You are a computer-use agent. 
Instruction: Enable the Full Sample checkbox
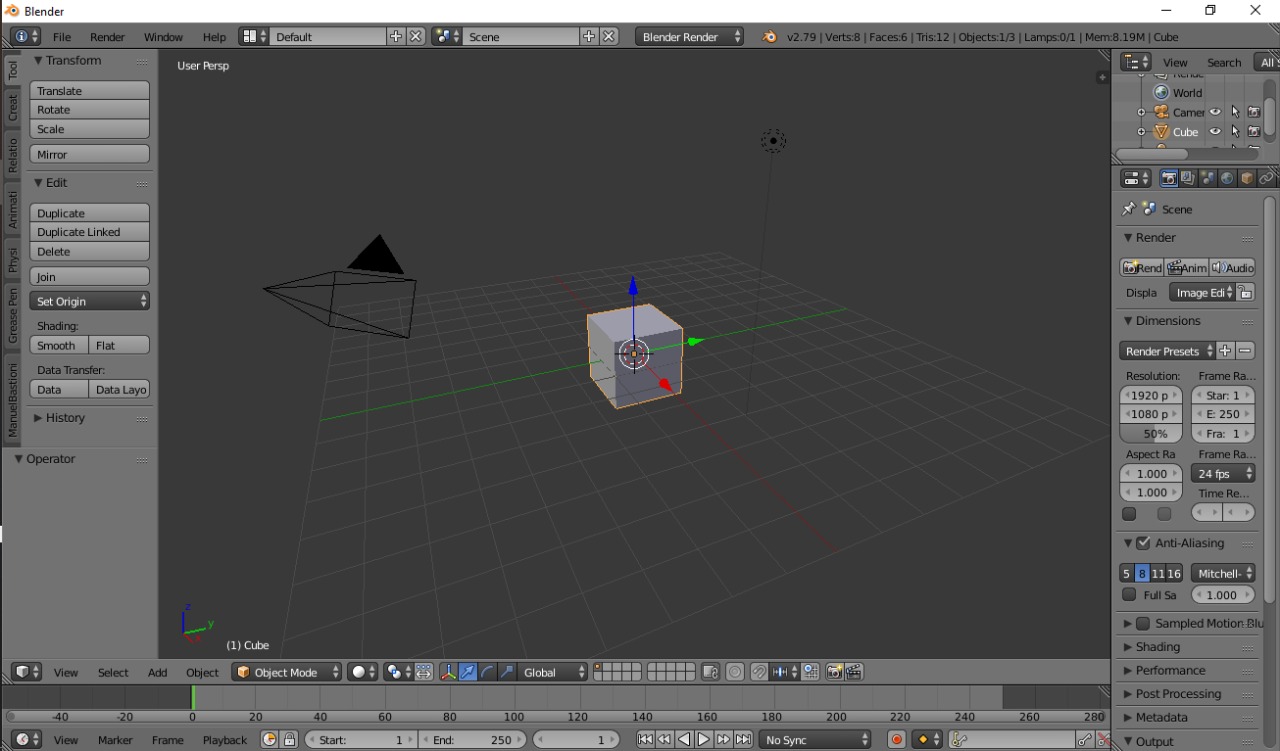[x=1129, y=595]
